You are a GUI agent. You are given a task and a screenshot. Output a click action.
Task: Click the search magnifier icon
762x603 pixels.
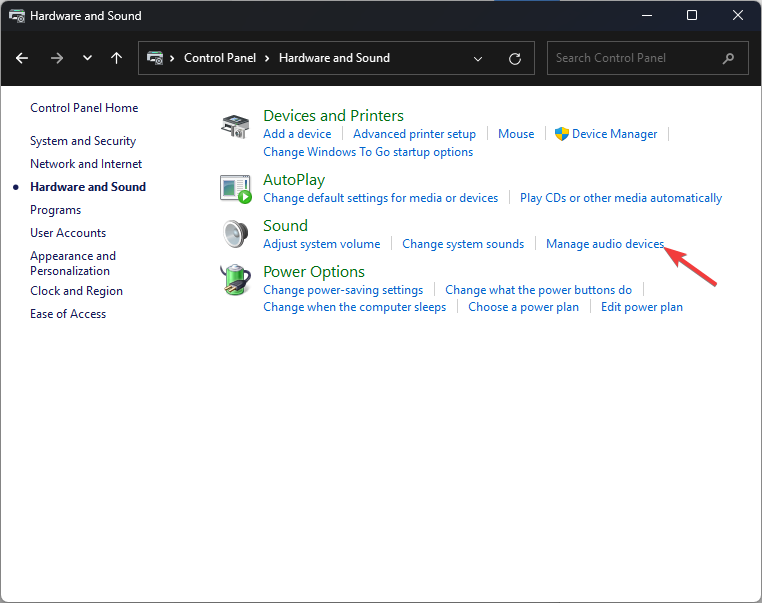(x=730, y=58)
